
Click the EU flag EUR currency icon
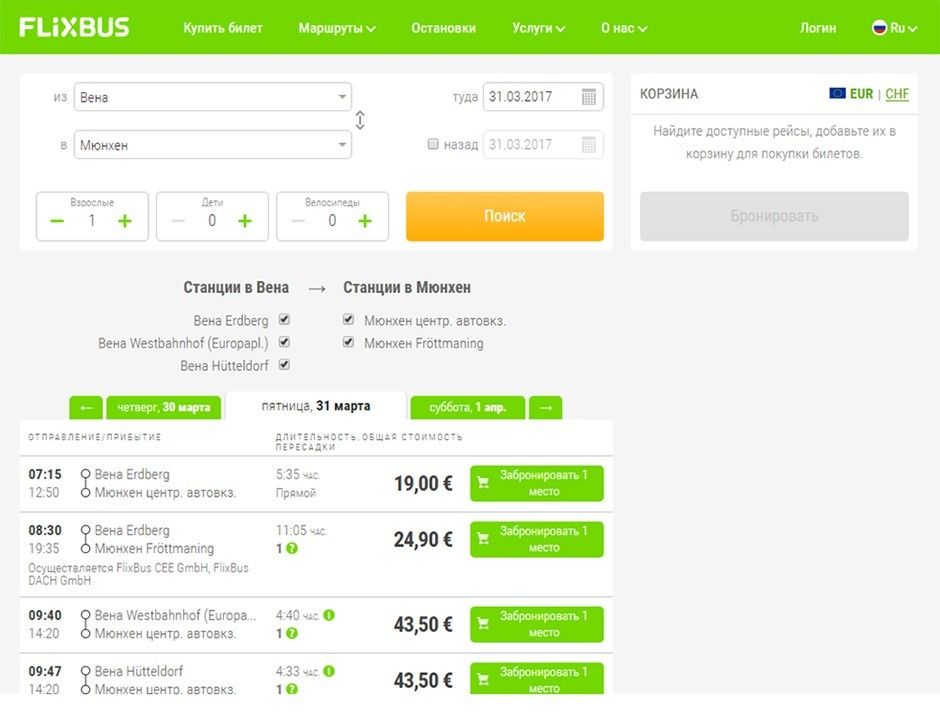point(837,93)
